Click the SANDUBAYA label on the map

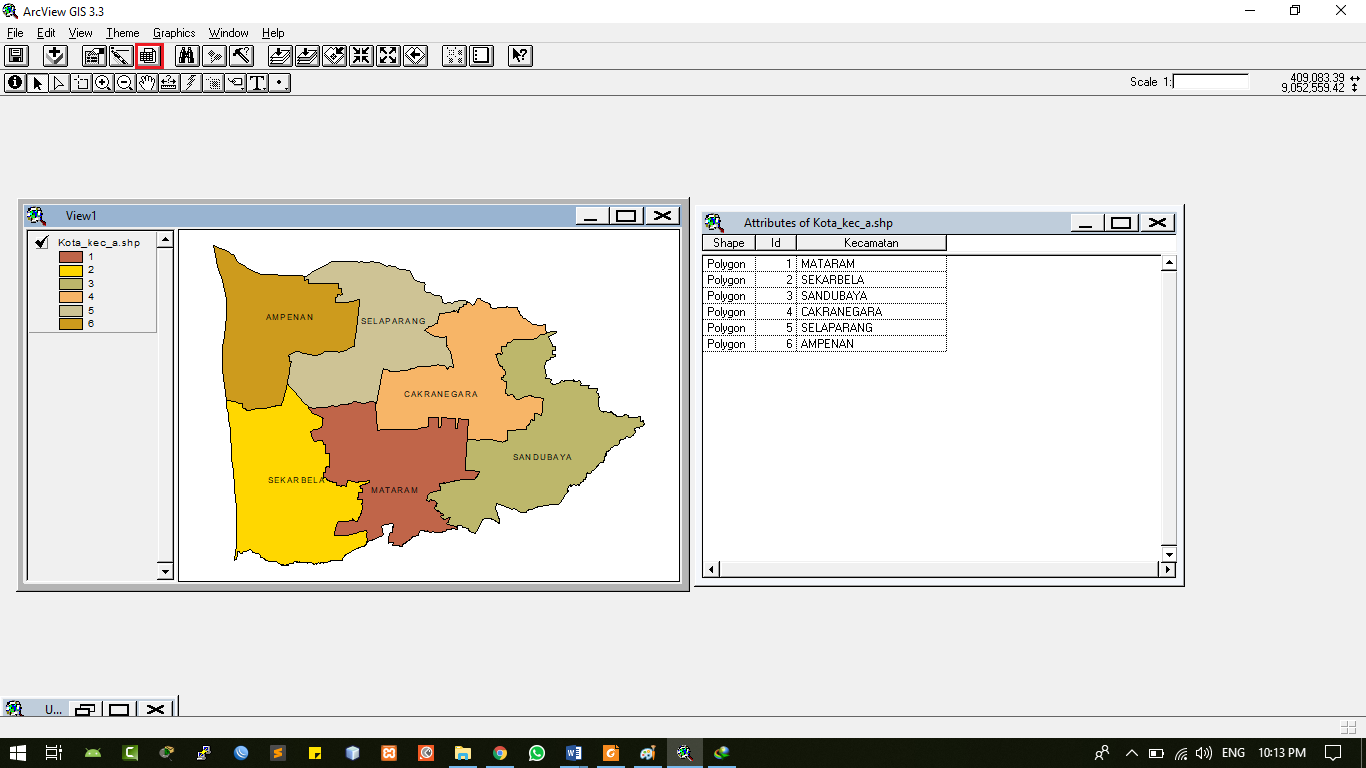[543, 457]
